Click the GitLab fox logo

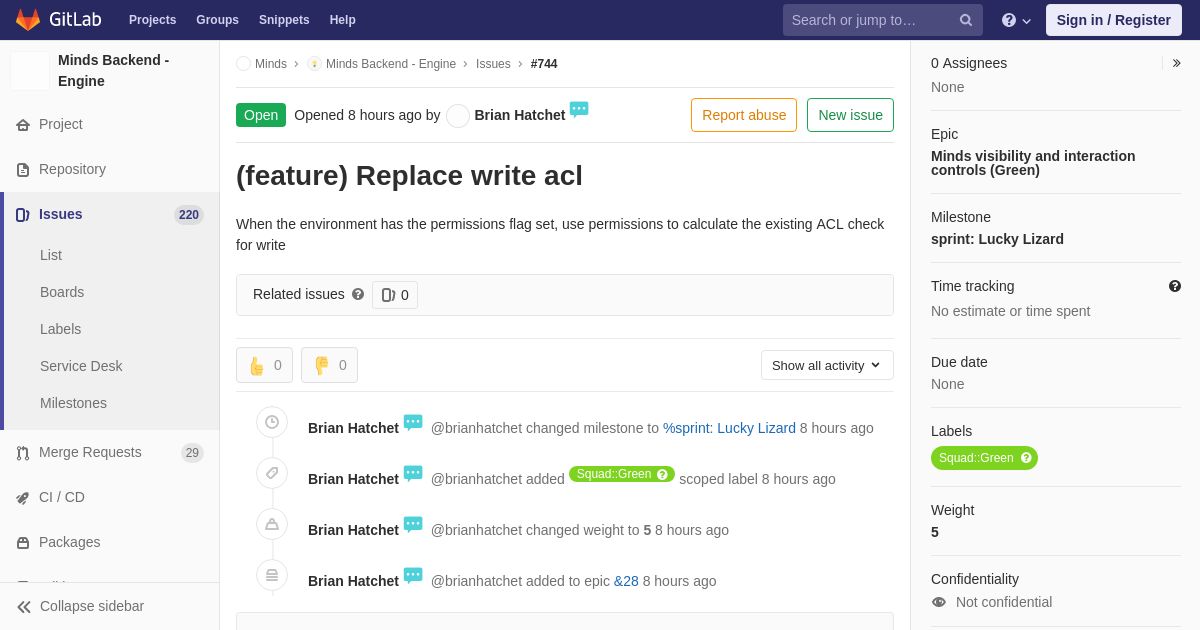pyautogui.click(x=28, y=20)
